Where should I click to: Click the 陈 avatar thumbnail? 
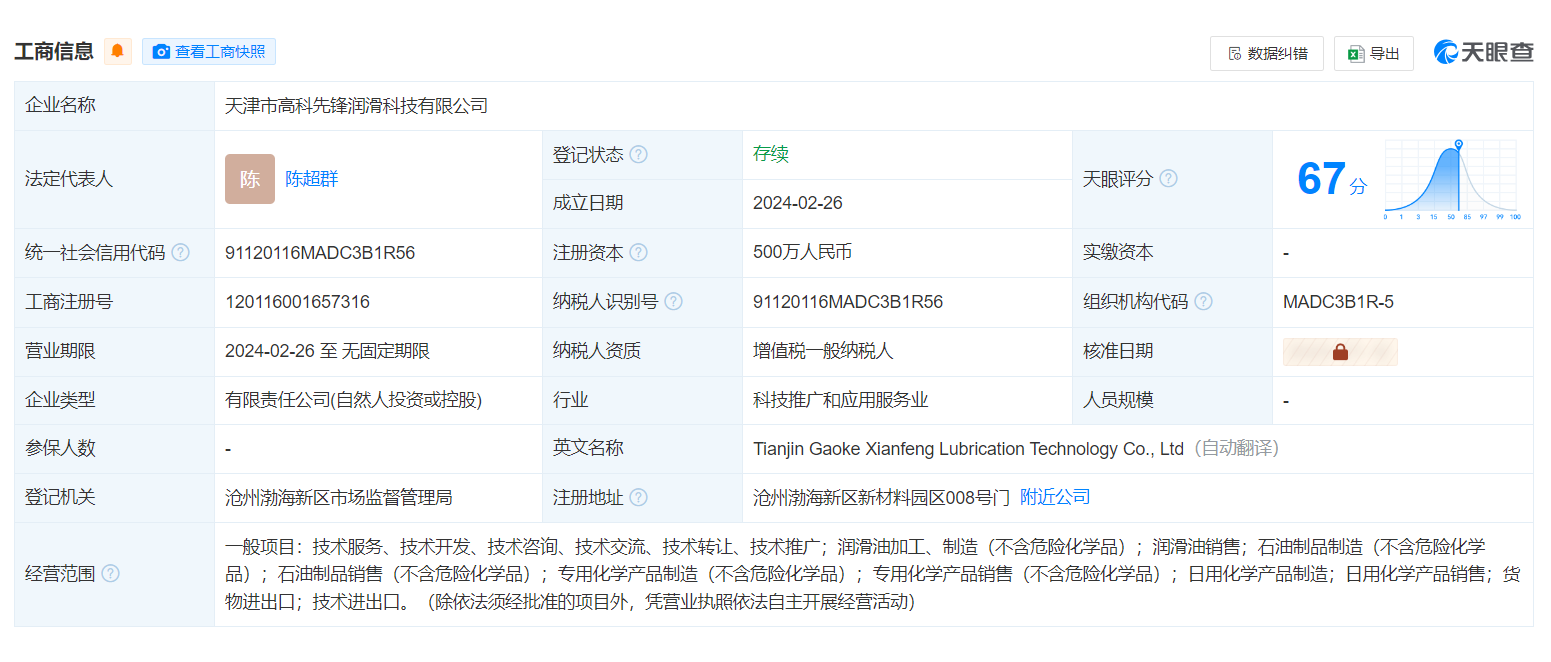tap(250, 179)
